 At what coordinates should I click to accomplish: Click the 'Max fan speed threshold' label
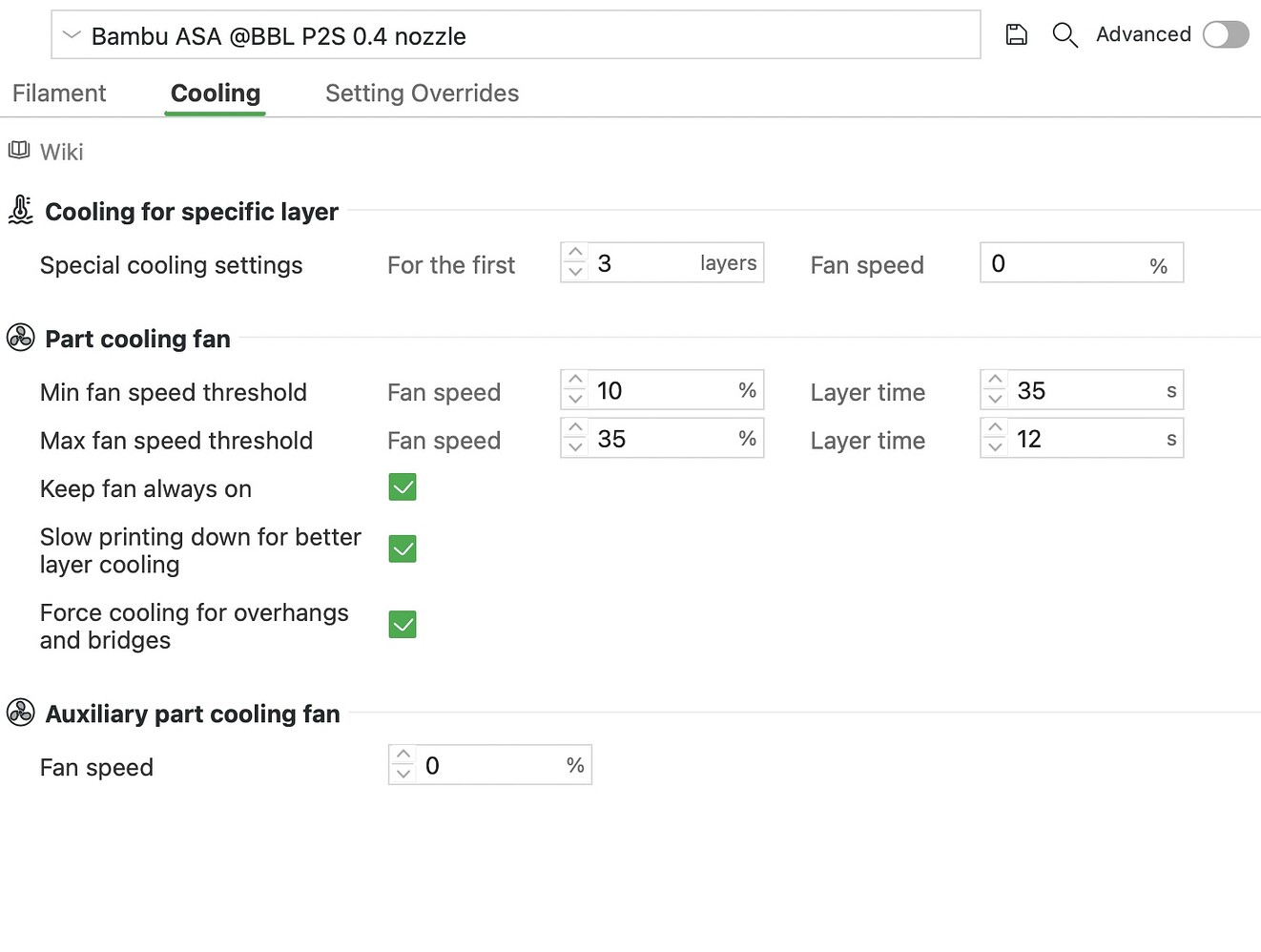click(x=176, y=441)
